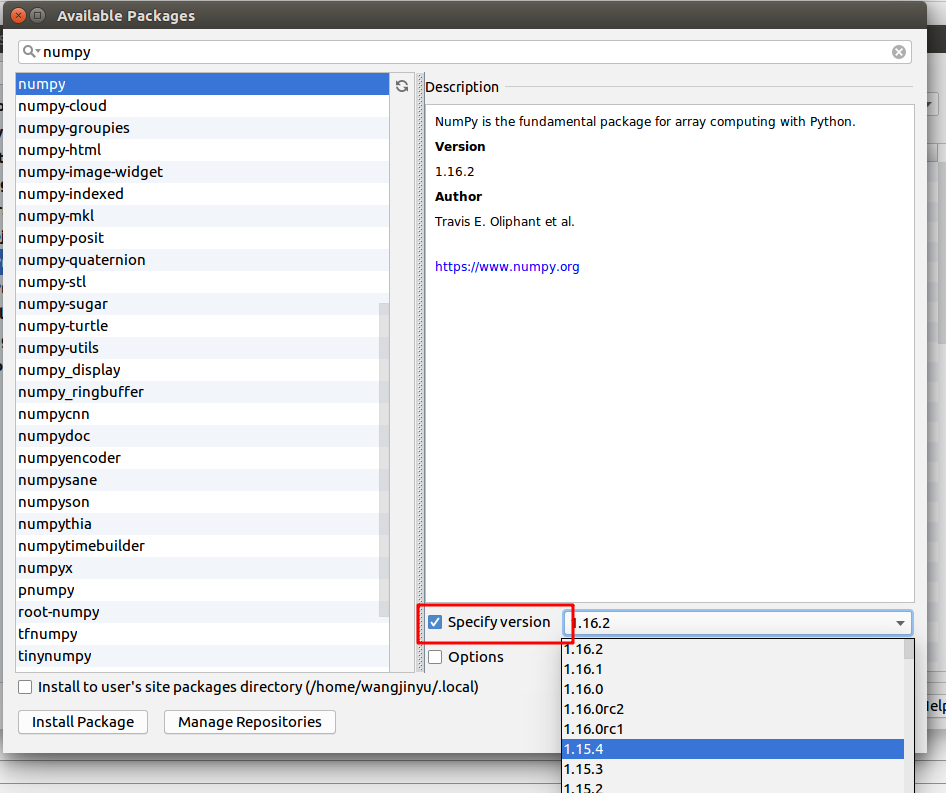Collapse the version combo box arrow
946x793 pixels.
pos(900,623)
